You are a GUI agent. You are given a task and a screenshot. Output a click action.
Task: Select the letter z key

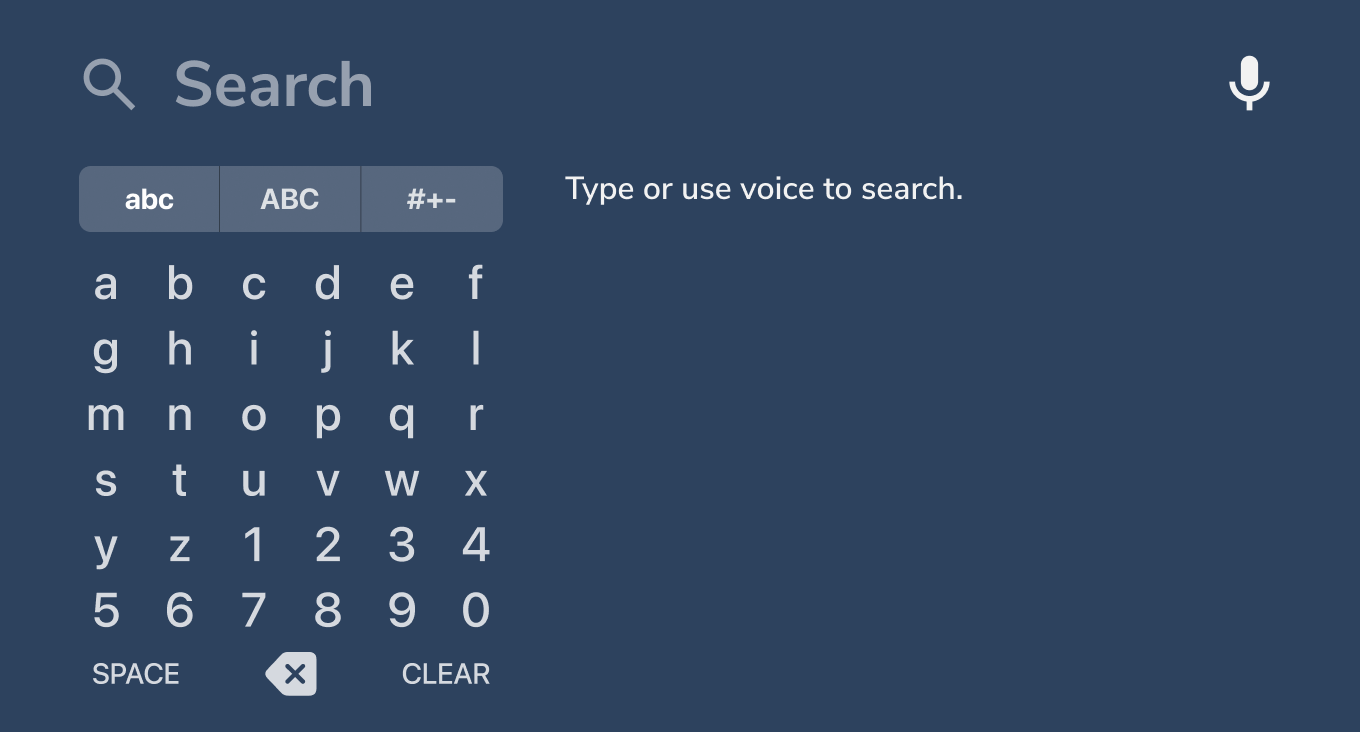pos(179,546)
